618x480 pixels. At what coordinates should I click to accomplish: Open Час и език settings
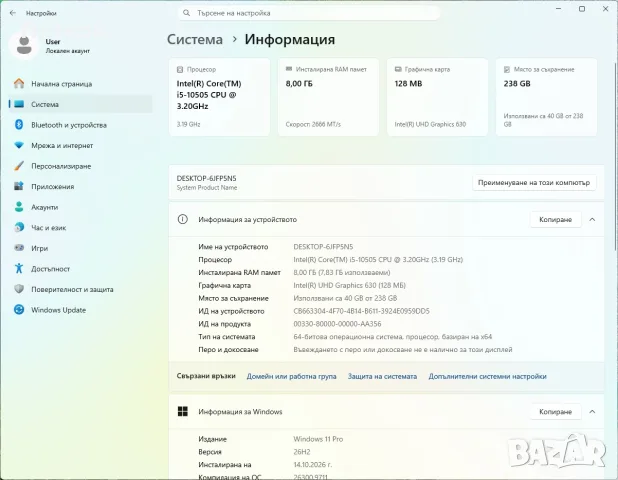(x=80, y=227)
